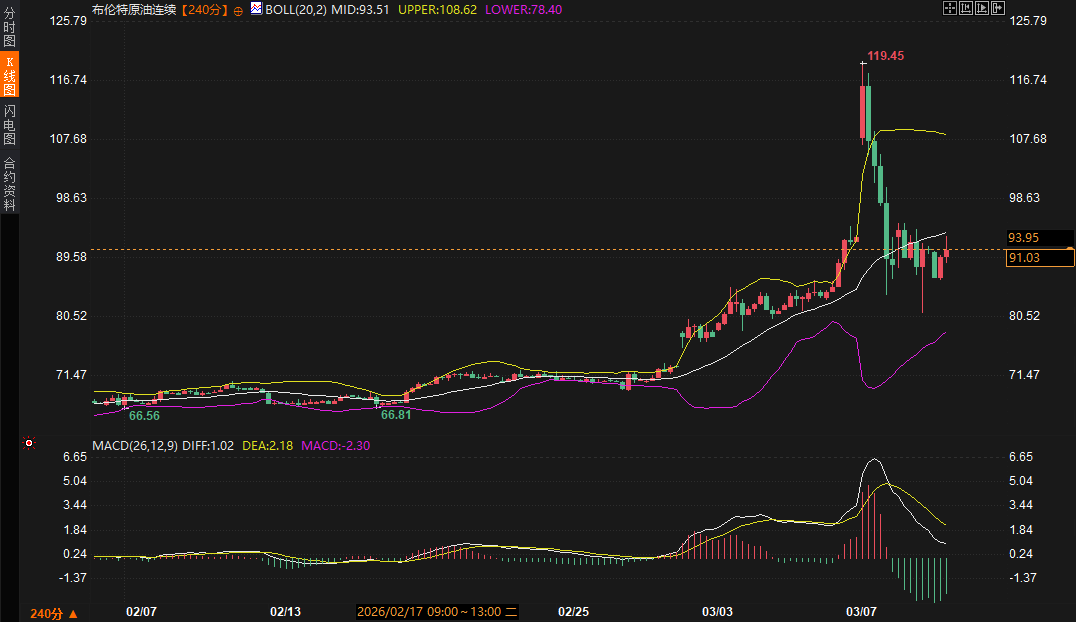Viewport: 1076px width, 622px height.
Task: Click the BOLL indicator chart icon
Action: tap(256, 9)
